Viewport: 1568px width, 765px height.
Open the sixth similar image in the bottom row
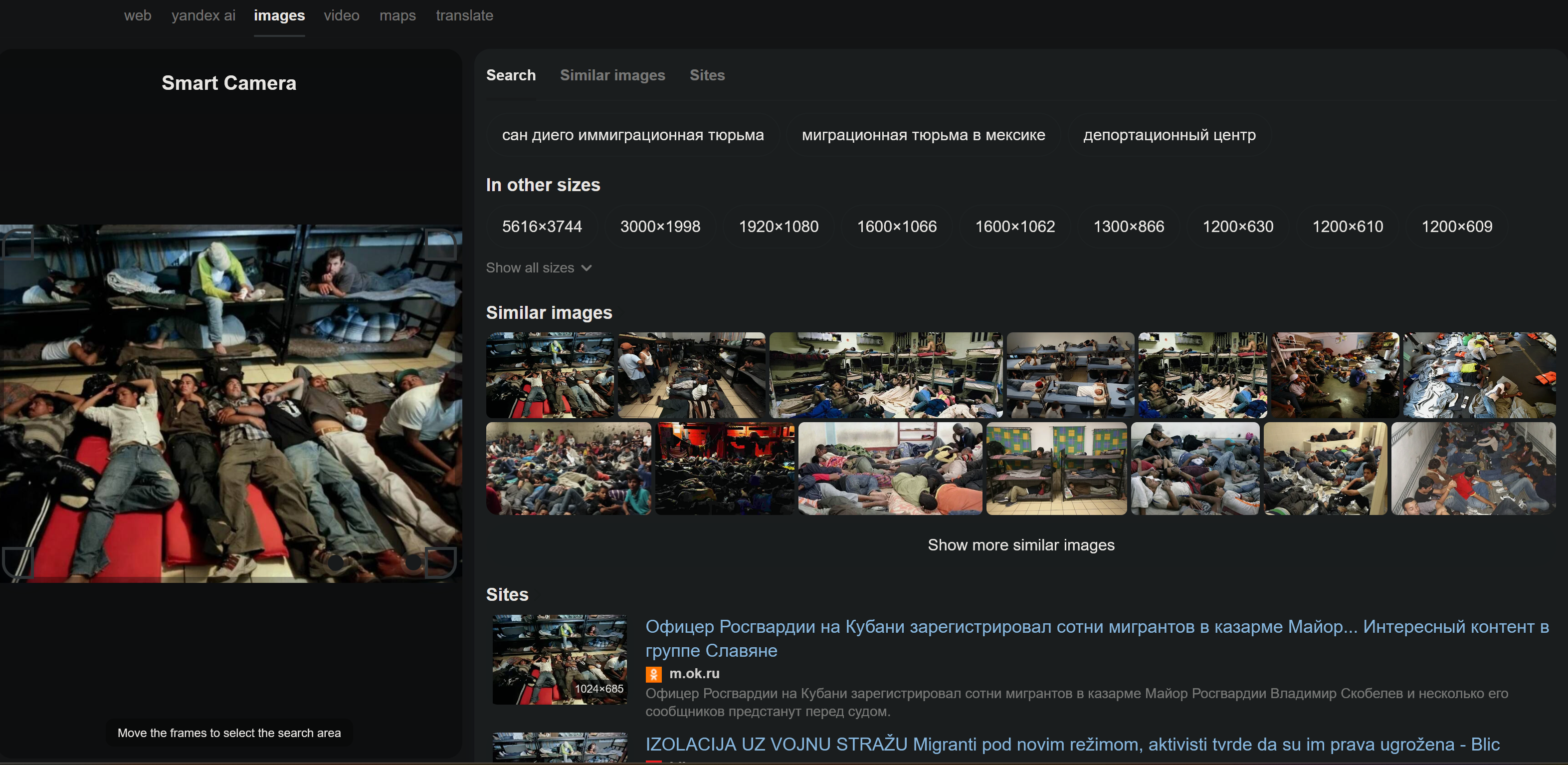(x=1325, y=469)
